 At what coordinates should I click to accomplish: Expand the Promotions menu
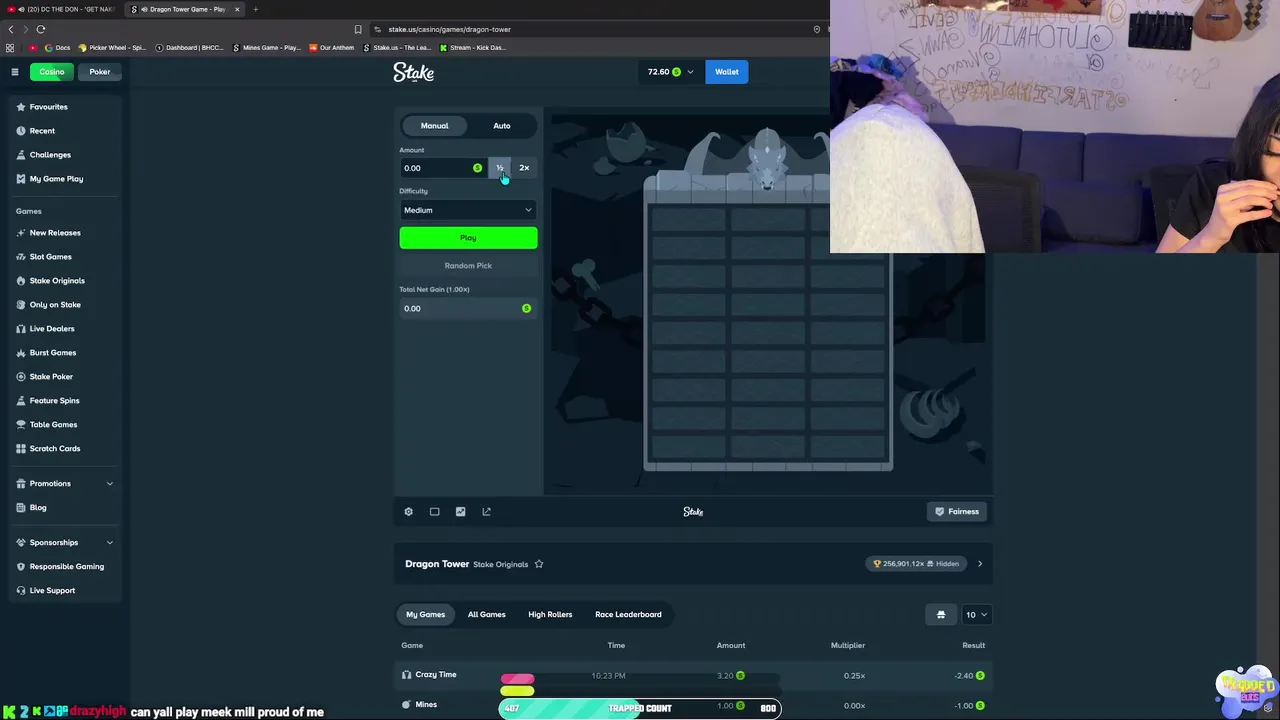pyautogui.click(x=65, y=484)
